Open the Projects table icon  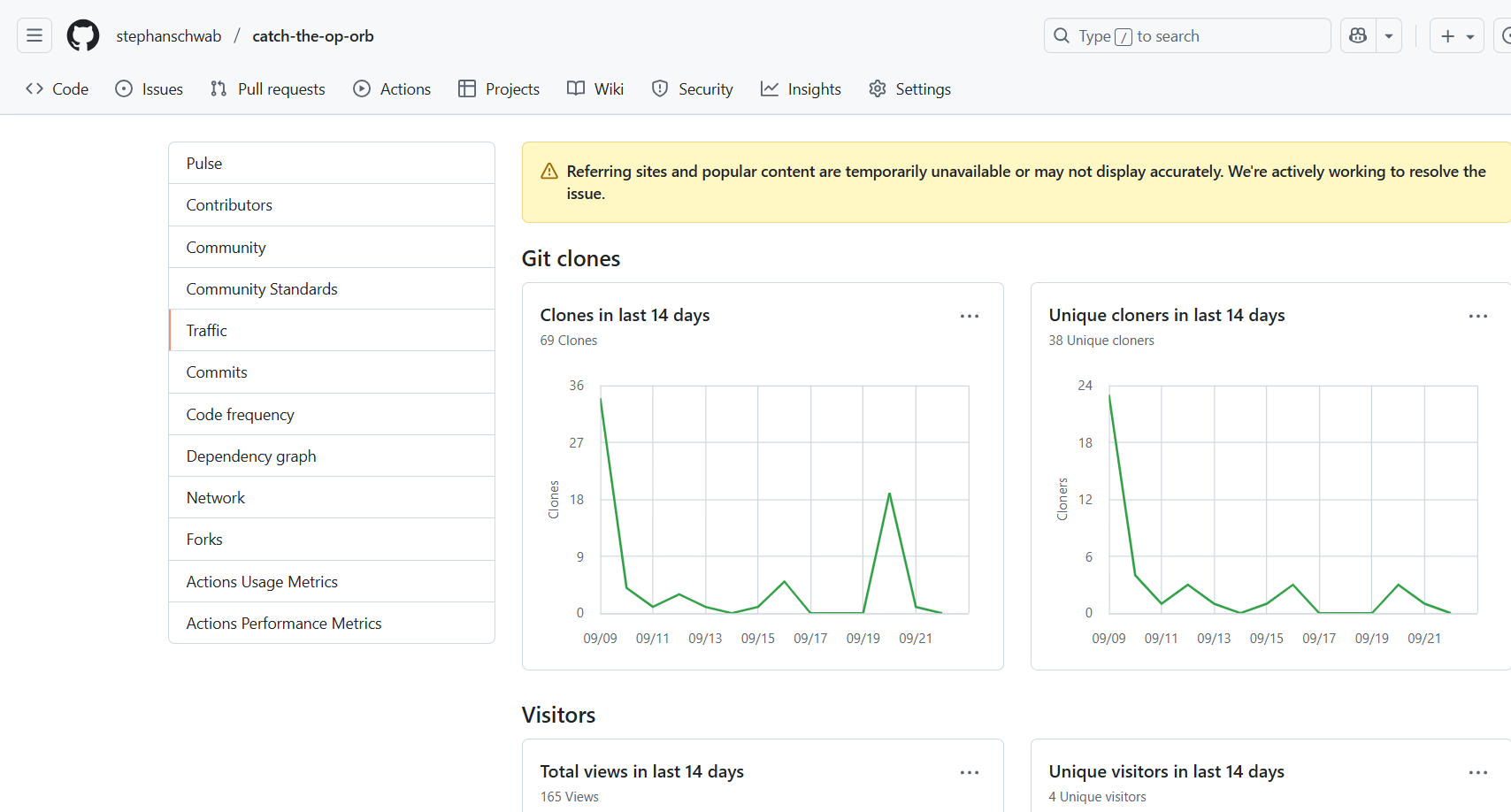[467, 89]
